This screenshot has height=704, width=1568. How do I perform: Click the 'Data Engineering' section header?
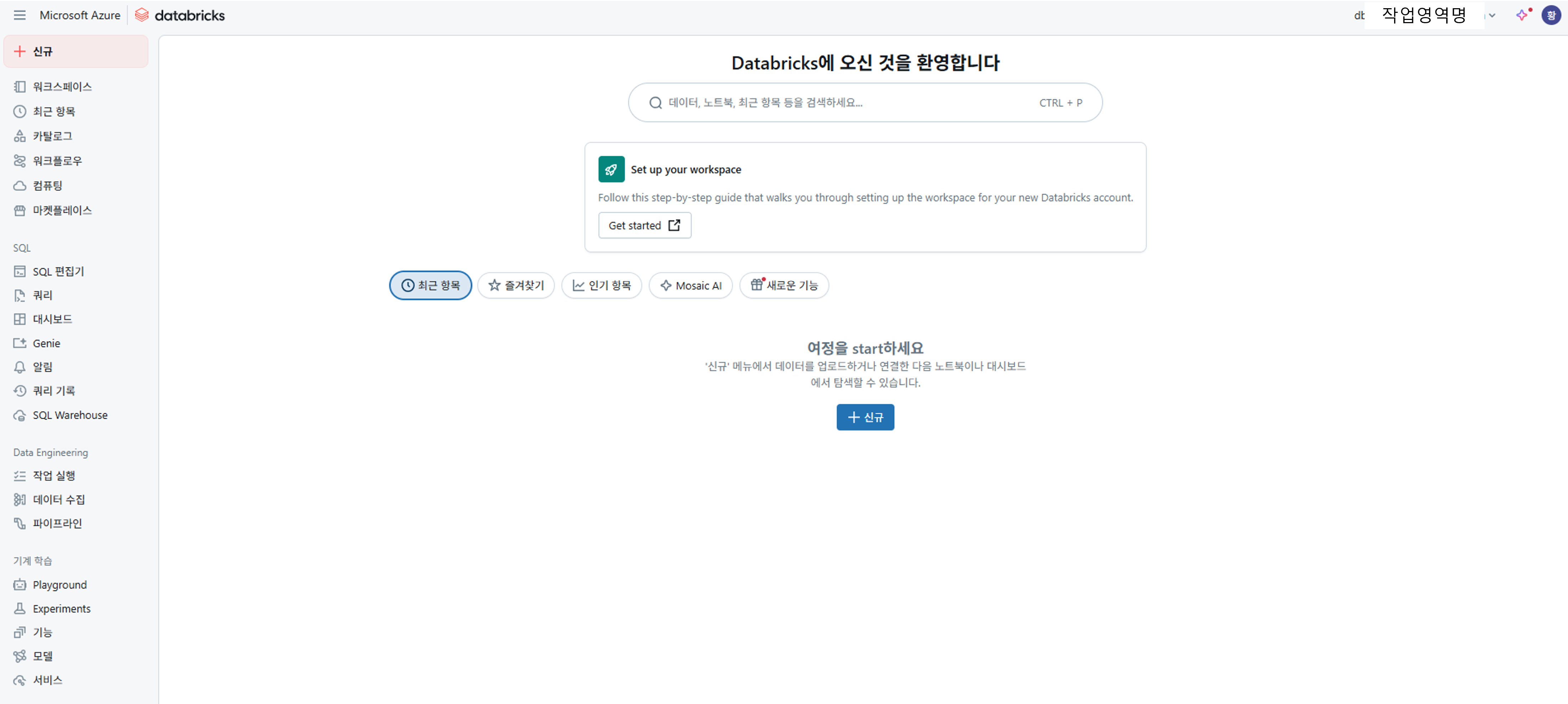[51, 453]
